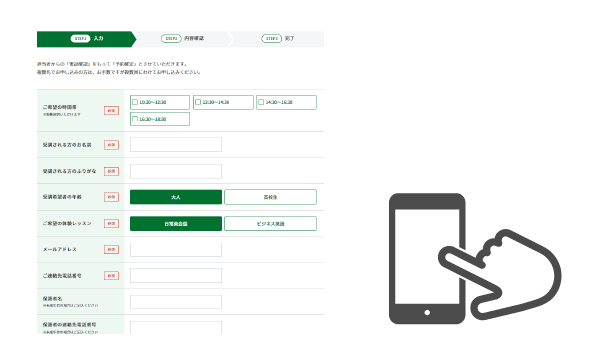Focus the 保護者名 input field
Viewport: 600px width, 364px height.
[x=176, y=302]
